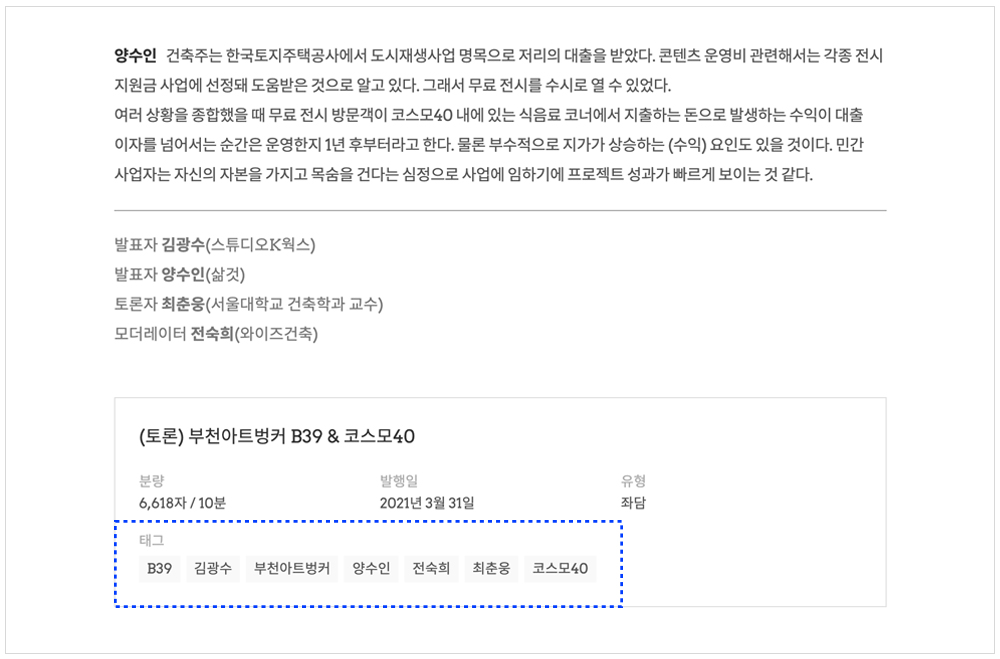Select the 김광수 tag chip
This screenshot has height=659, width=1000.
[213, 569]
